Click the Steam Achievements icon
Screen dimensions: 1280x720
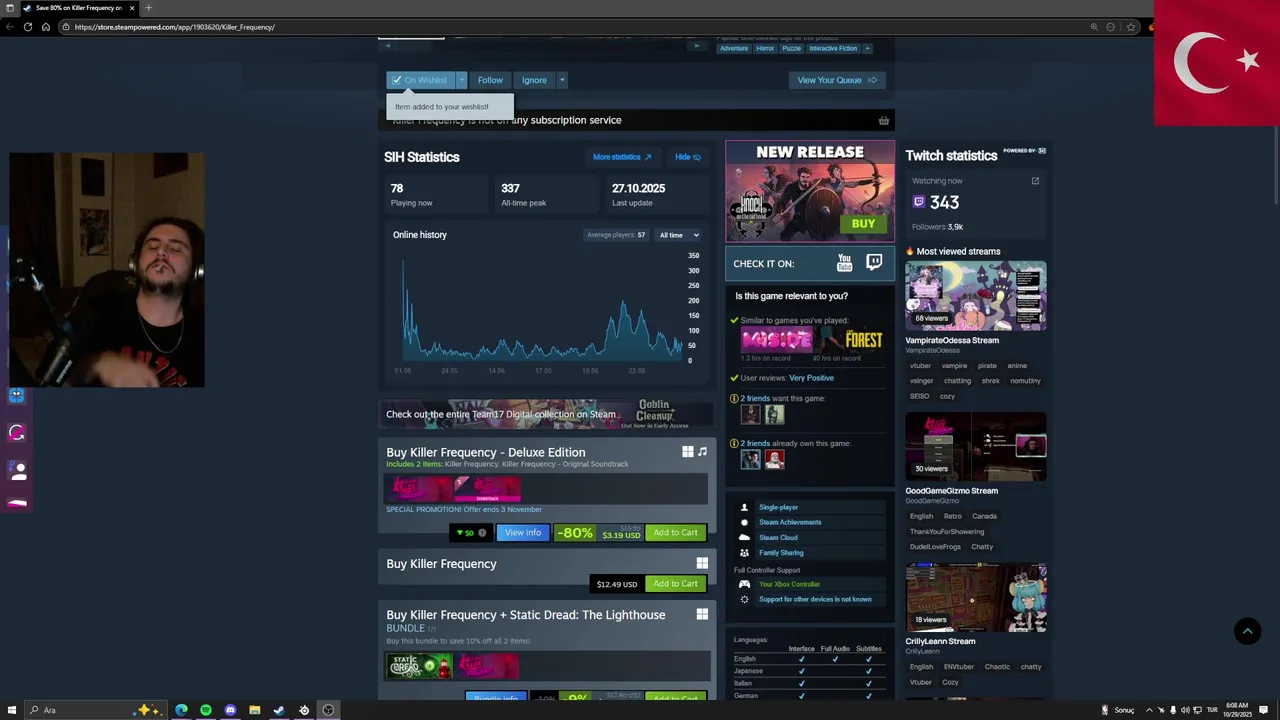tap(744, 522)
